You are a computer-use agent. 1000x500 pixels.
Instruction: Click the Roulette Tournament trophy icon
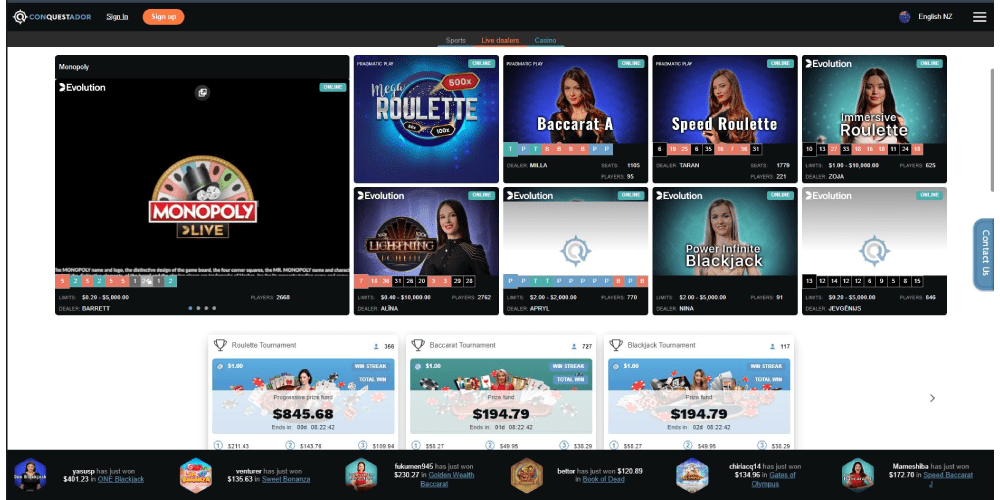point(220,345)
